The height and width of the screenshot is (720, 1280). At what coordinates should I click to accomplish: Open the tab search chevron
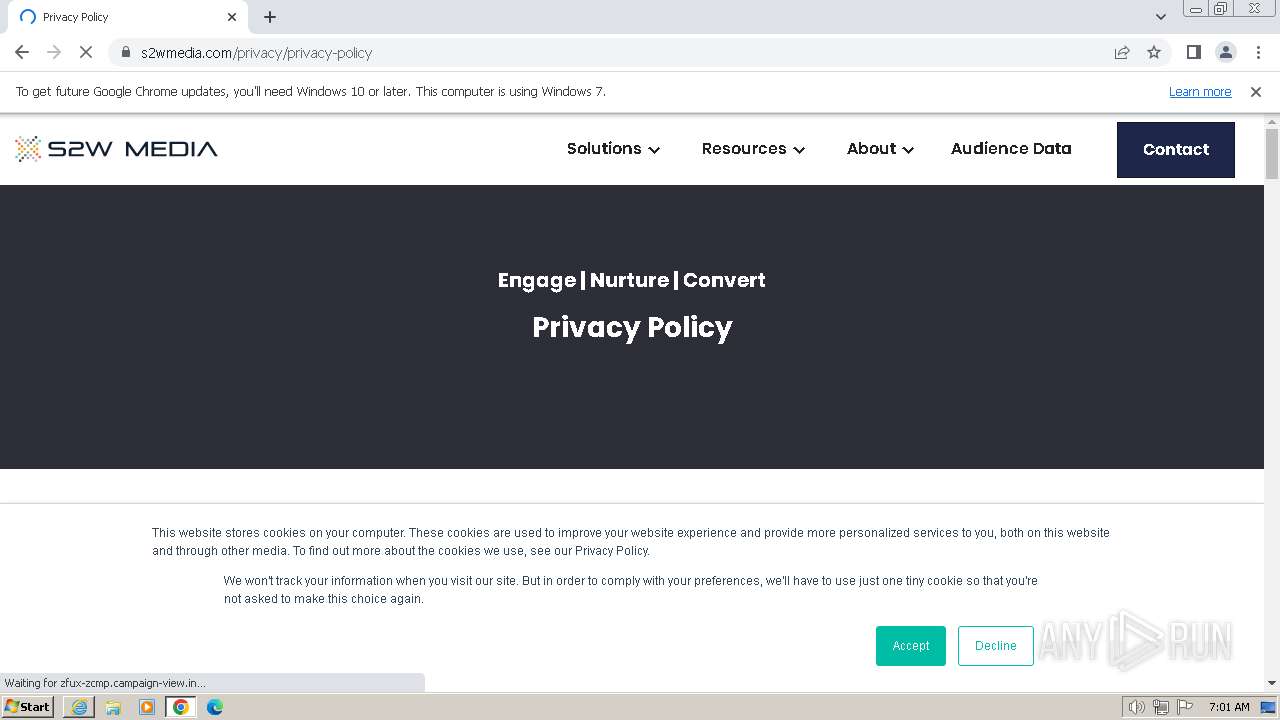click(x=1160, y=17)
